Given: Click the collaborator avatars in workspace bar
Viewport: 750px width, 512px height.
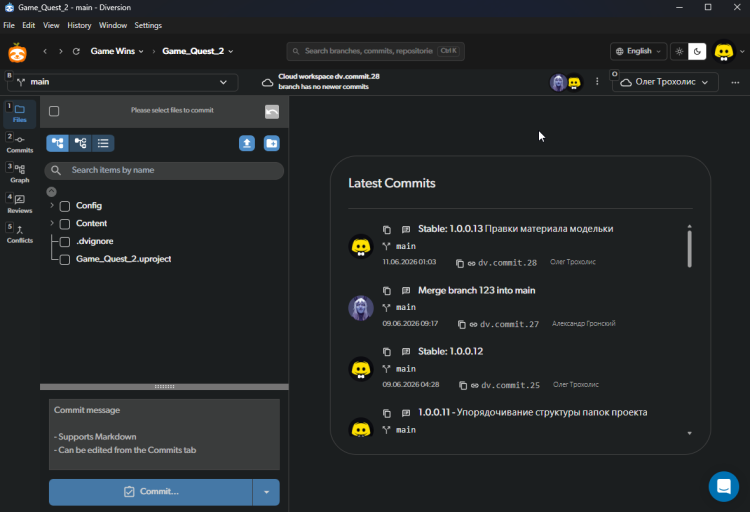Looking at the screenshot, I should point(566,82).
